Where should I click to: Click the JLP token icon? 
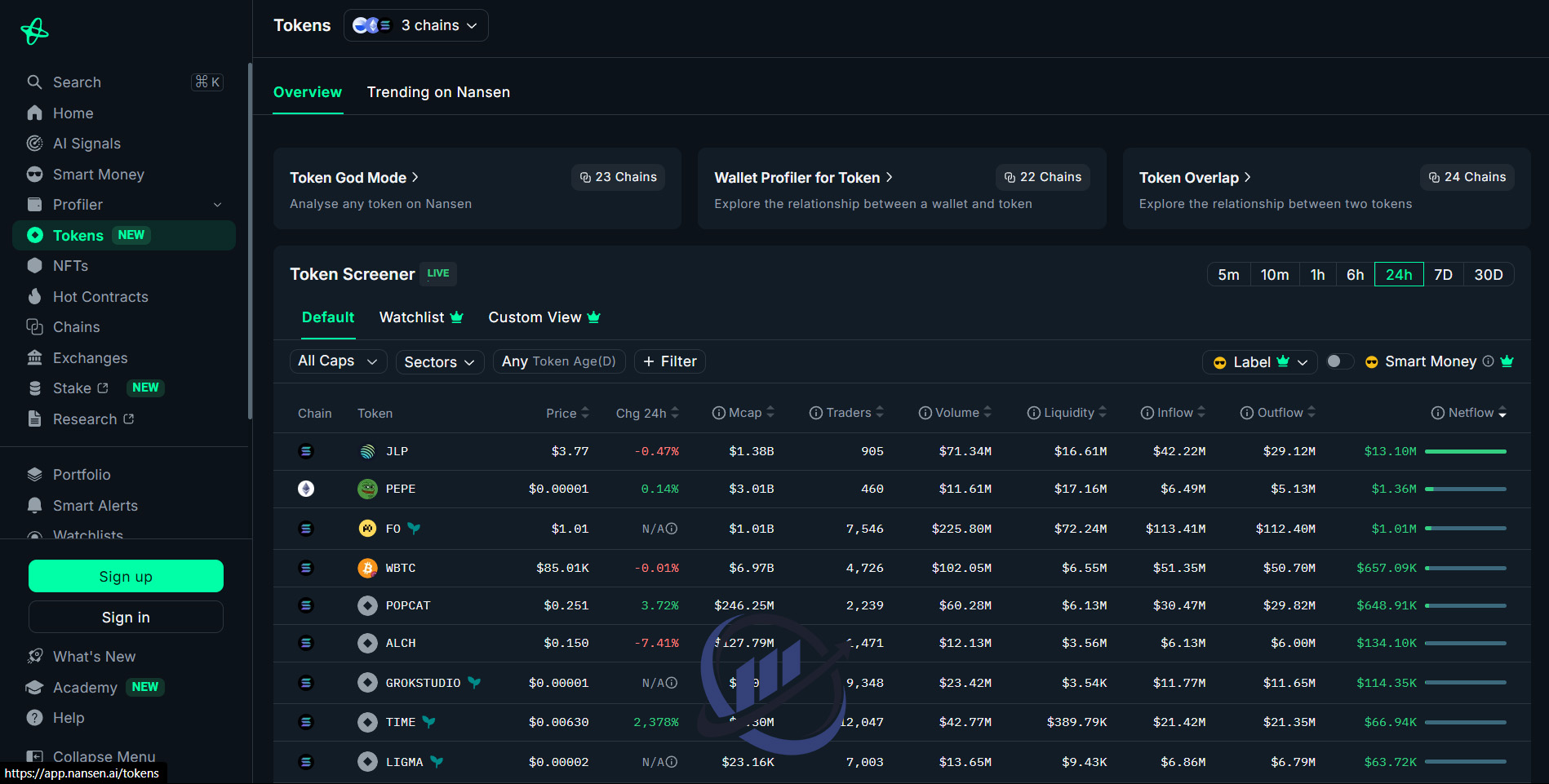367,451
